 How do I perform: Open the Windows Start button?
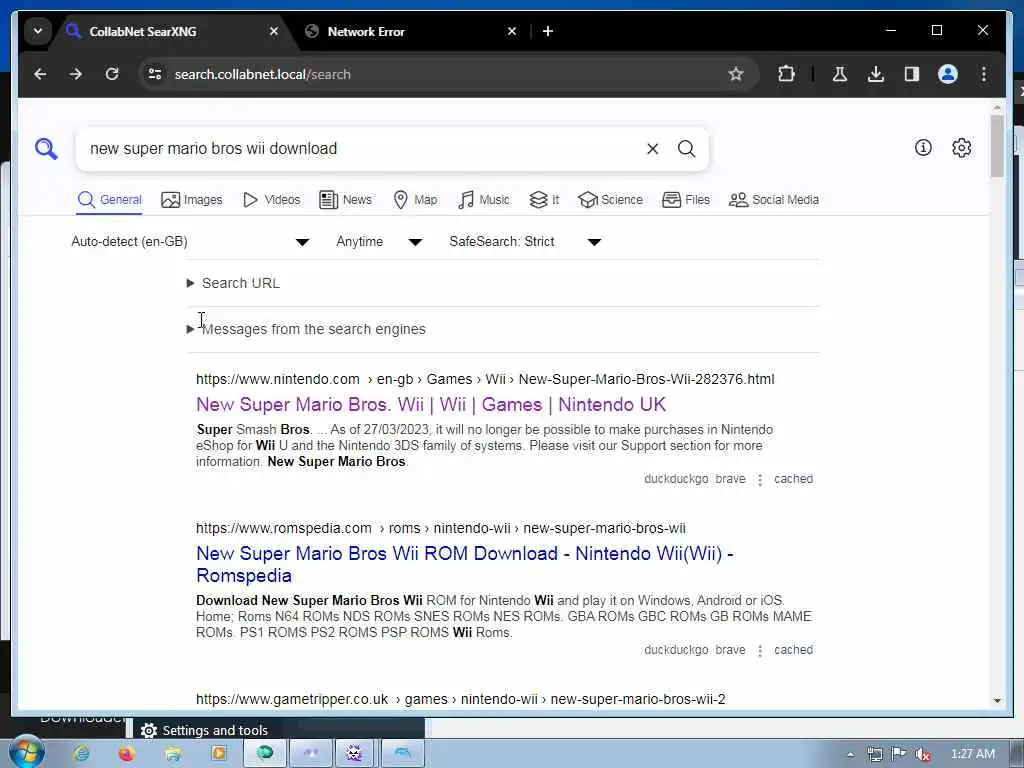25,752
